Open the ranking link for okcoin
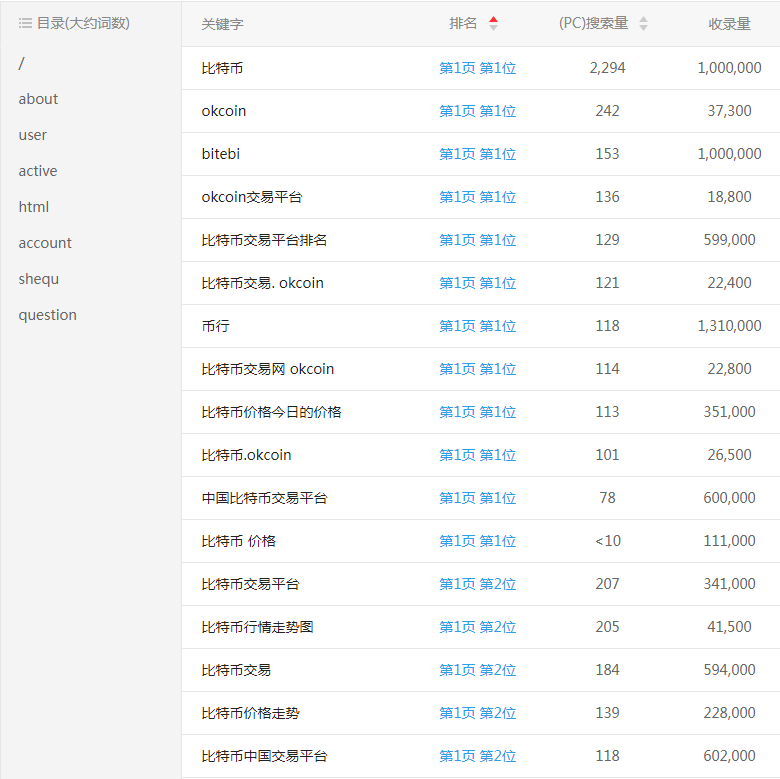Screen dimensions: 780x779 click(x=477, y=111)
